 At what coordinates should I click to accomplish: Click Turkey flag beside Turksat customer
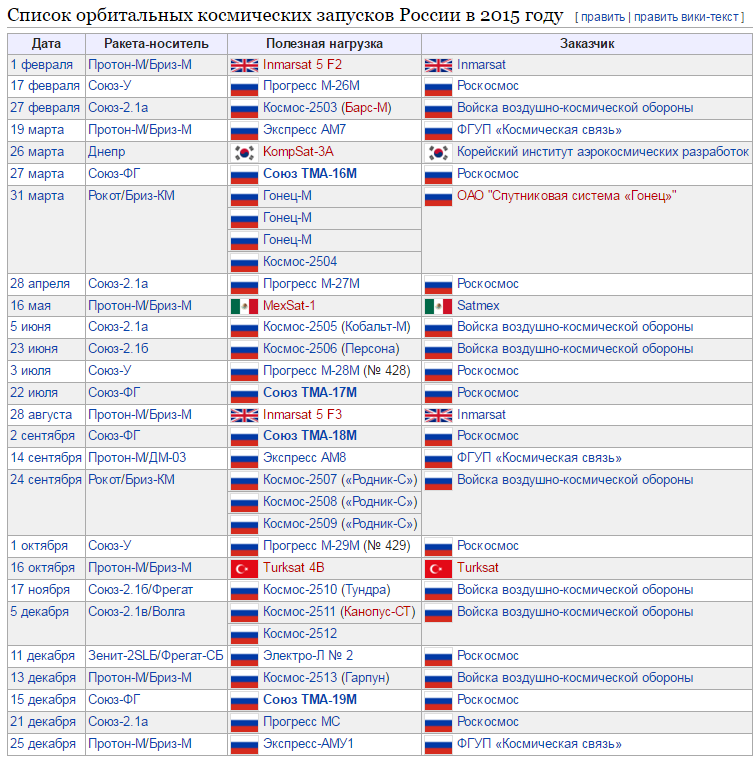pos(438,569)
